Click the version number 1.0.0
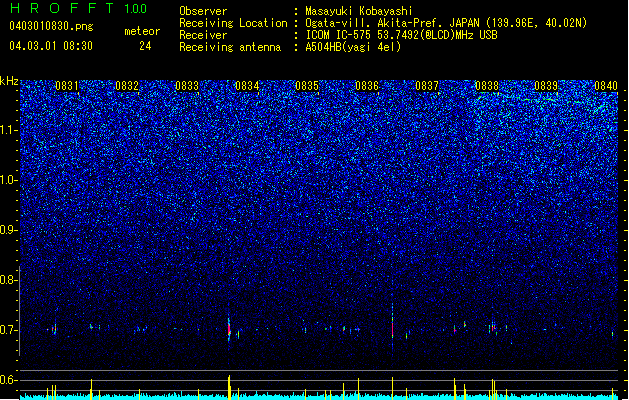This screenshot has height=400, width=629. point(135,8)
